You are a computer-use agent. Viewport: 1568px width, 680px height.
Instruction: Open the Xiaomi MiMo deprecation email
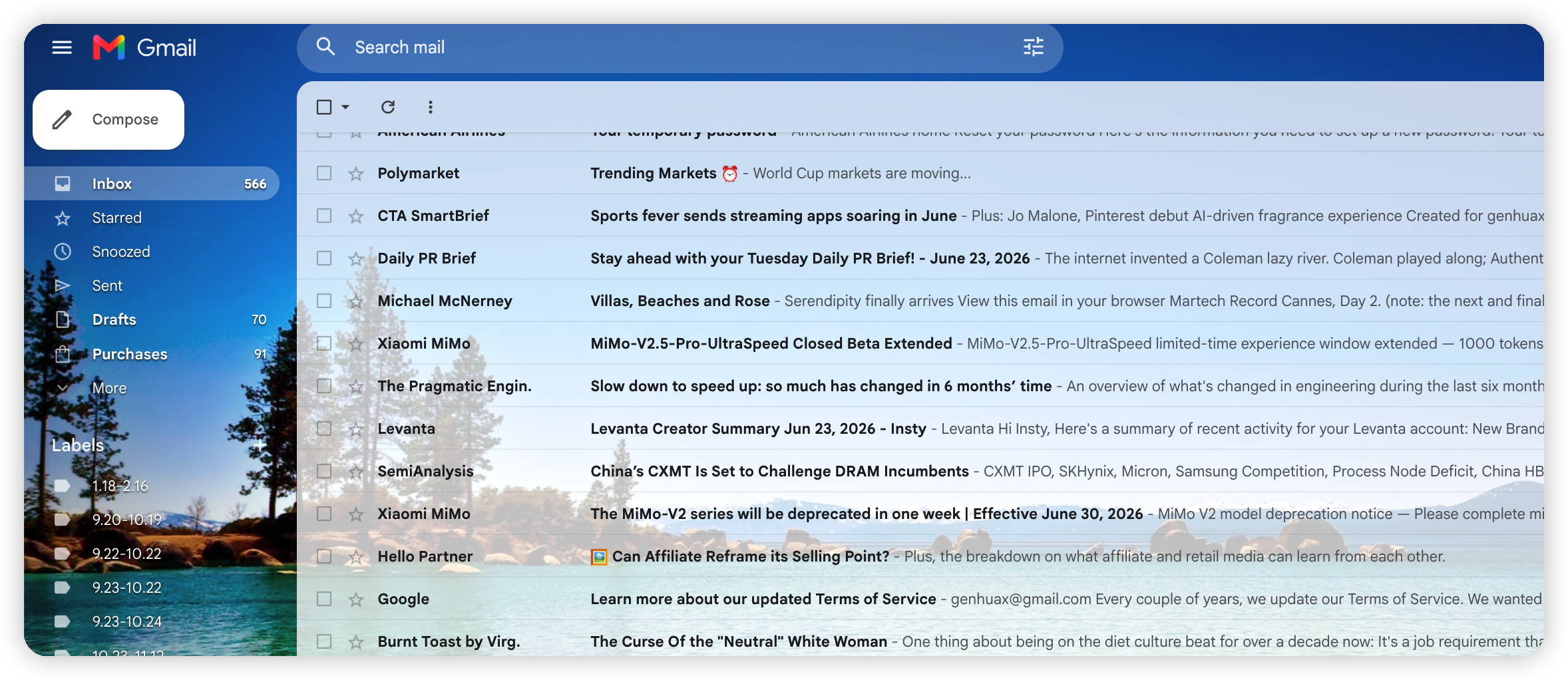pyautogui.click(x=920, y=514)
